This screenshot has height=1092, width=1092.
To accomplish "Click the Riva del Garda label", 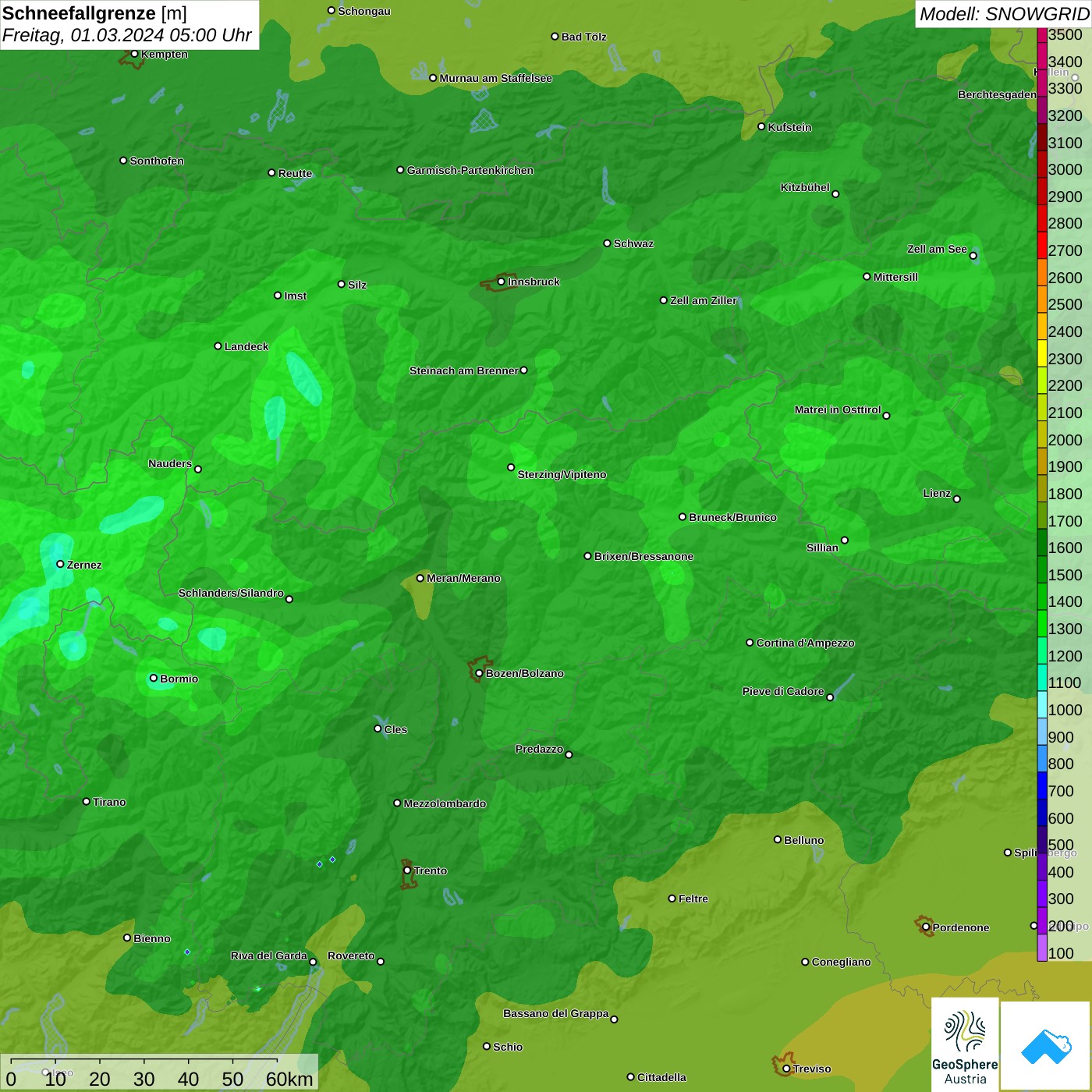I will pyautogui.click(x=269, y=955).
